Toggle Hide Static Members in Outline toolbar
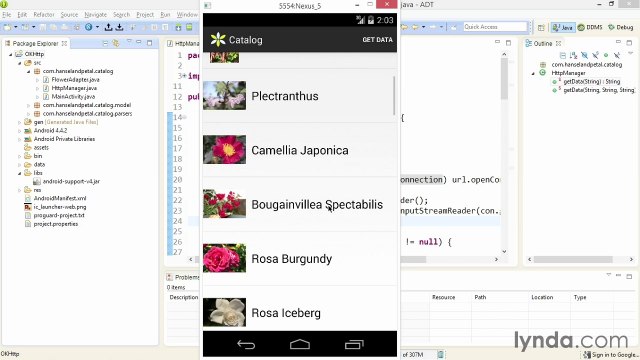 pyautogui.click(x=595, y=55)
